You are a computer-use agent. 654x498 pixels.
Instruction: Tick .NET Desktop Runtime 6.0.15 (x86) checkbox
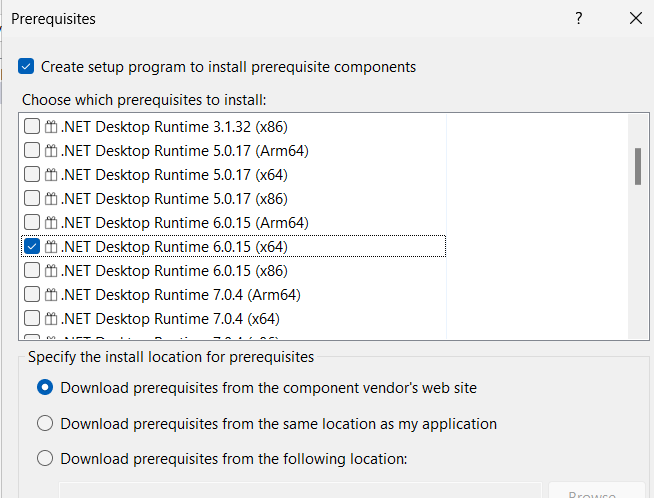click(32, 271)
